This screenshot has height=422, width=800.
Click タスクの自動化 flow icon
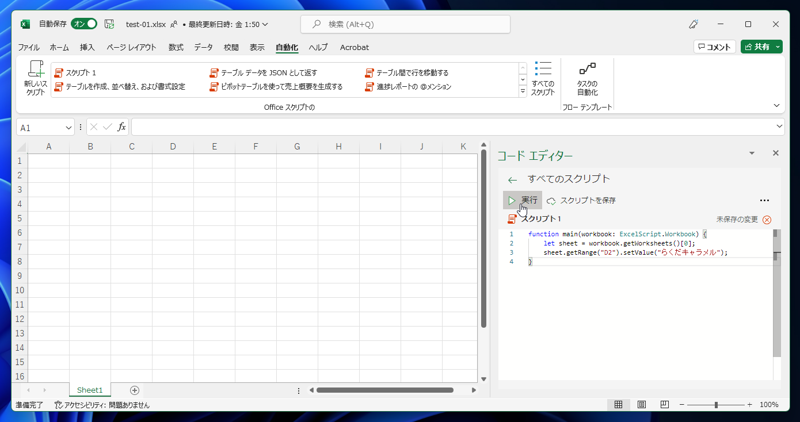[587, 78]
